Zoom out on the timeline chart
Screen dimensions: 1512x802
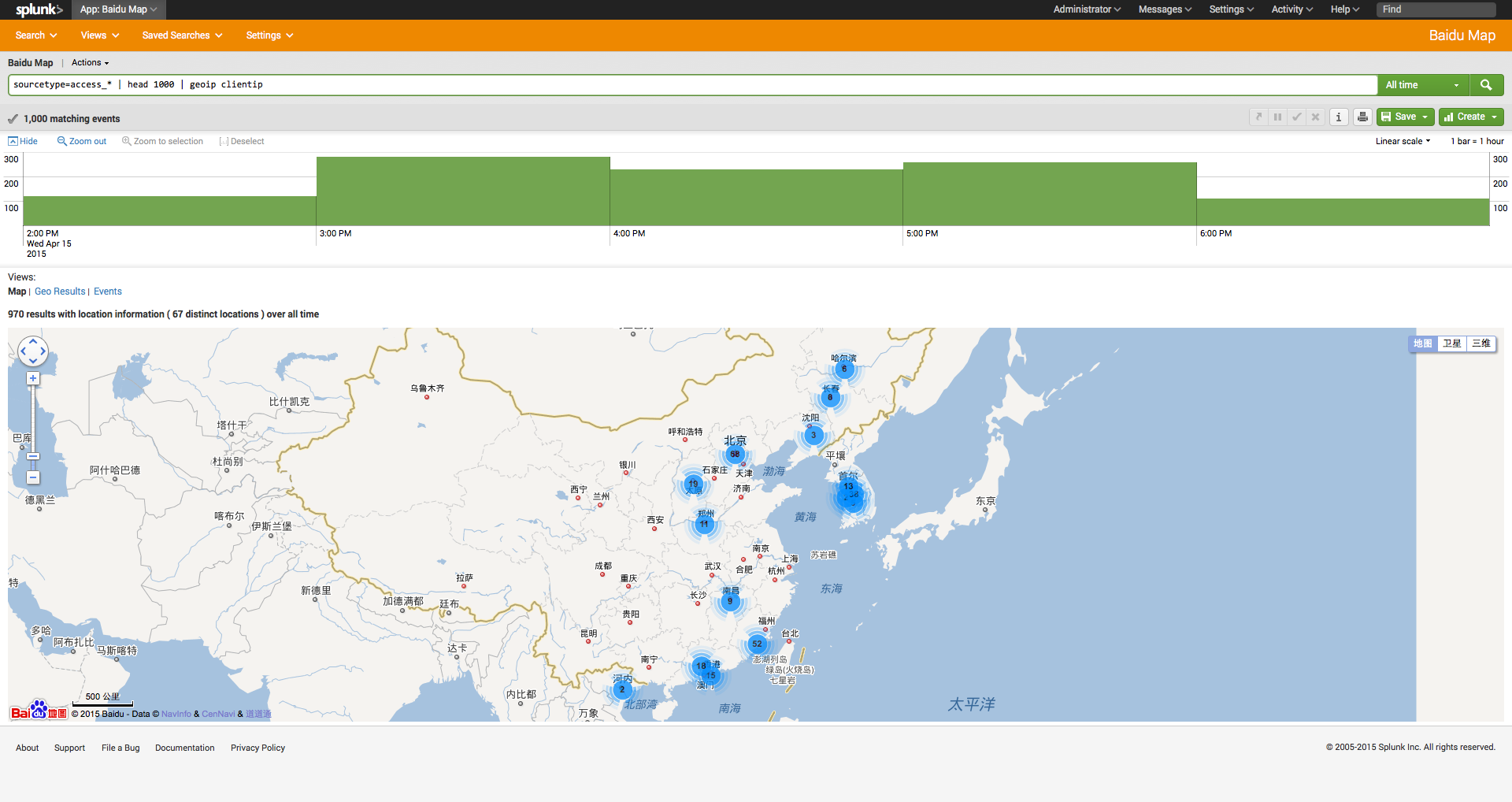click(81, 141)
